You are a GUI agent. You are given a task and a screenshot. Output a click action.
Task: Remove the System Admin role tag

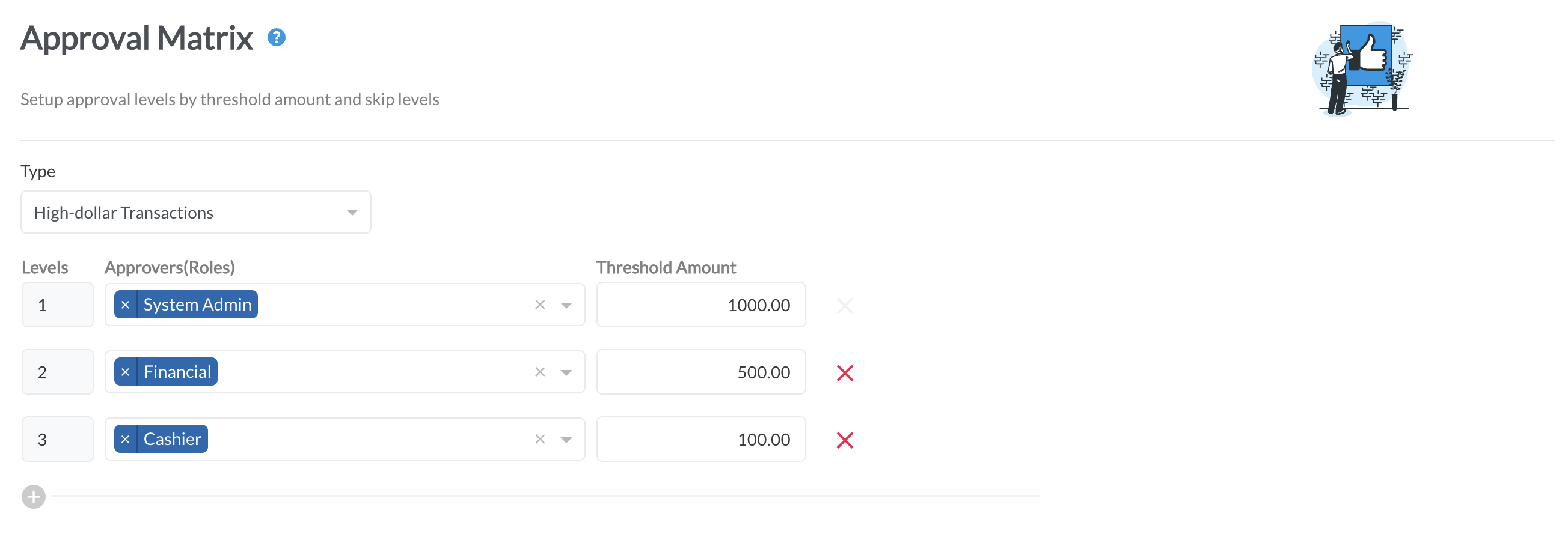pyautogui.click(x=126, y=305)
